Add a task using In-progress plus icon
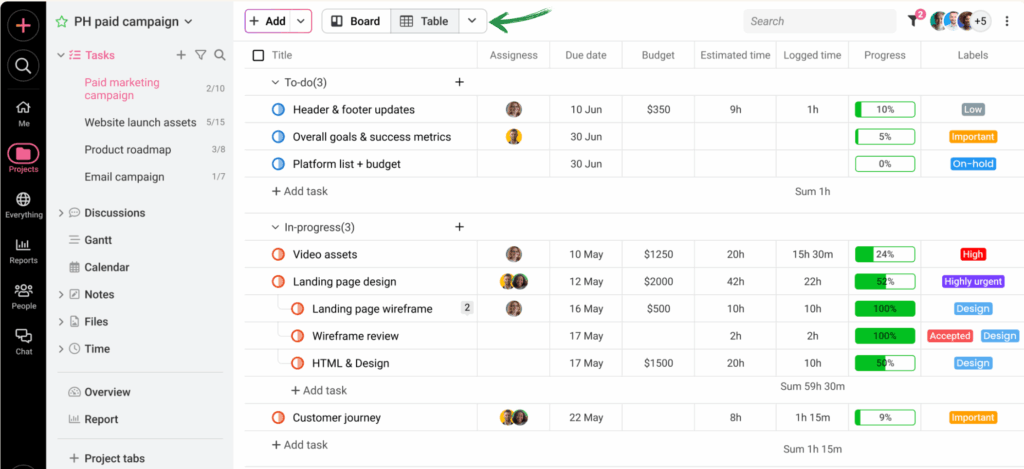This screenshot has height=469, width=1024. click(459, 227)
